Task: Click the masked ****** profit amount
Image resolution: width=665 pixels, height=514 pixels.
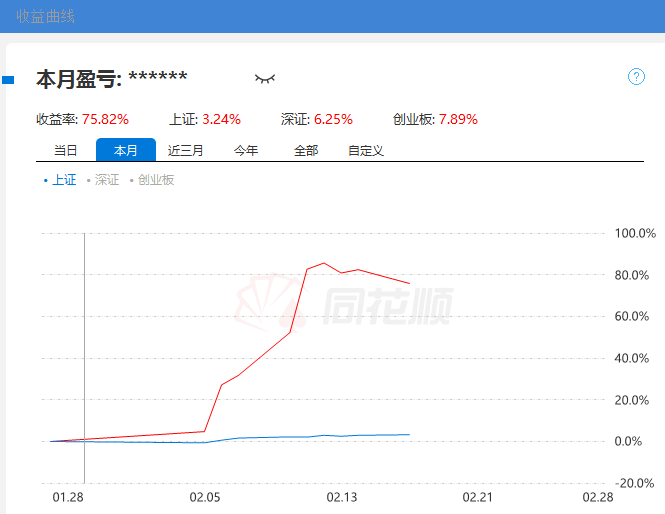Action: (x=158, y=78)
